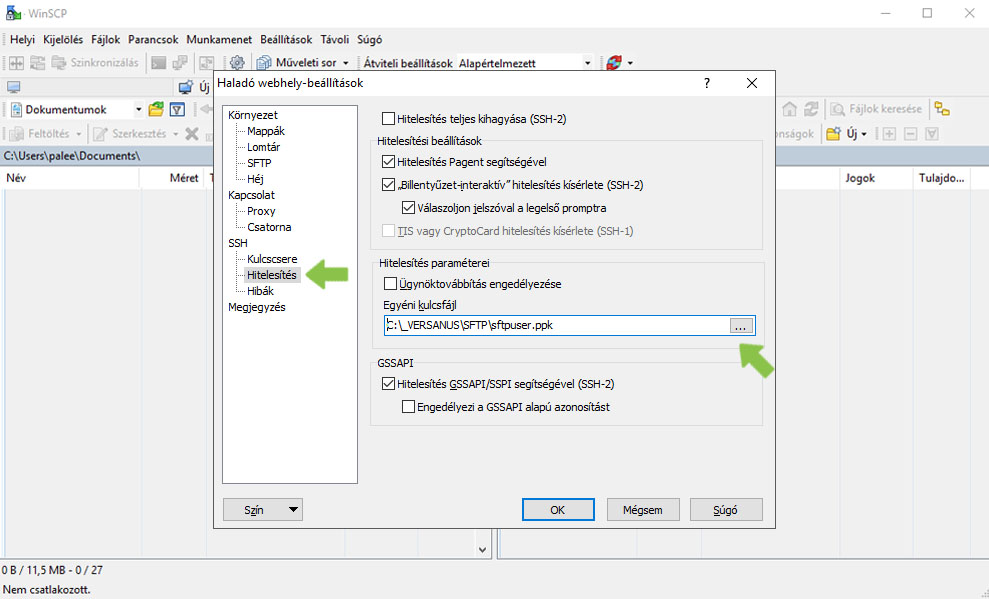Viewport: 989px width, 599px height.
Task: Select Proxy in settings tree
Action: tap(261, 211)
